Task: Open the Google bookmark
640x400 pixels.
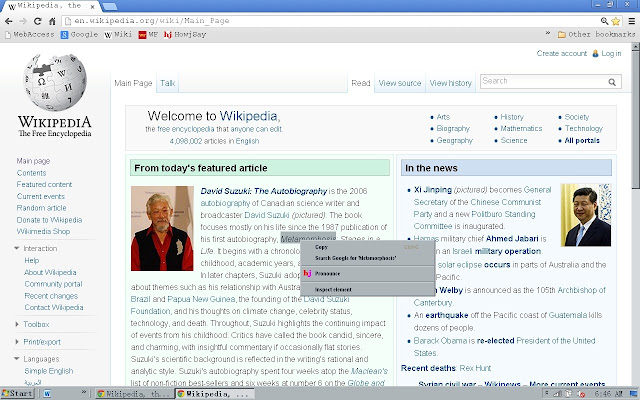Action: pyautogui.click(x=79, y=35)
